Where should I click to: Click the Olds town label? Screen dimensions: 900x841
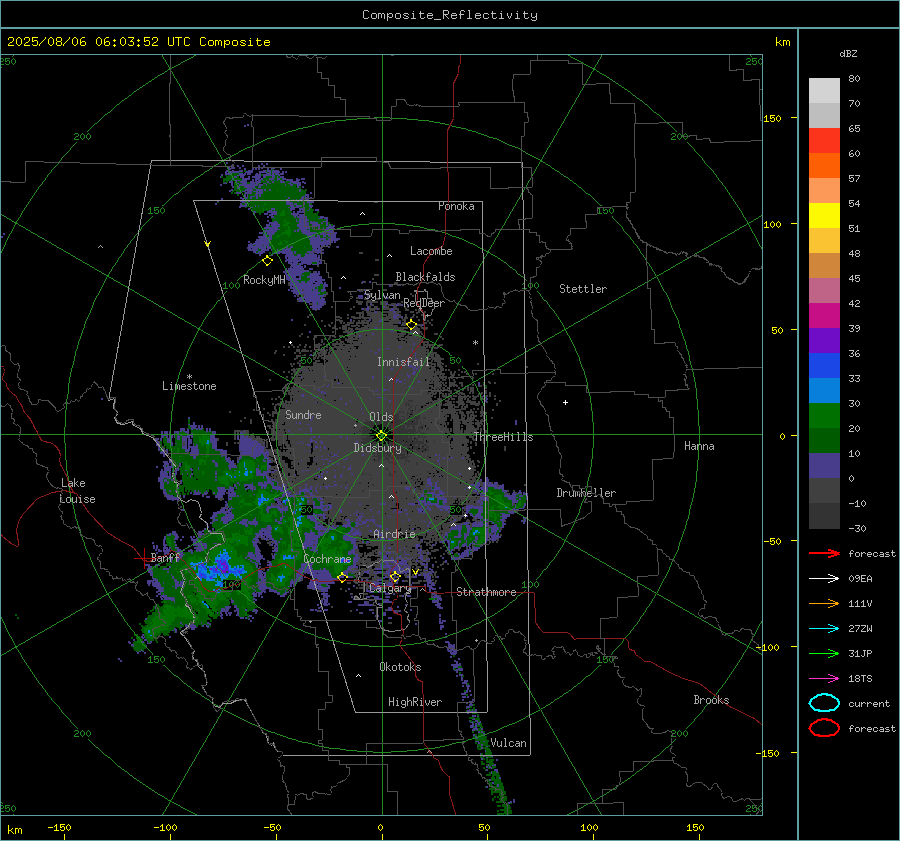click(x=381, y=417)
